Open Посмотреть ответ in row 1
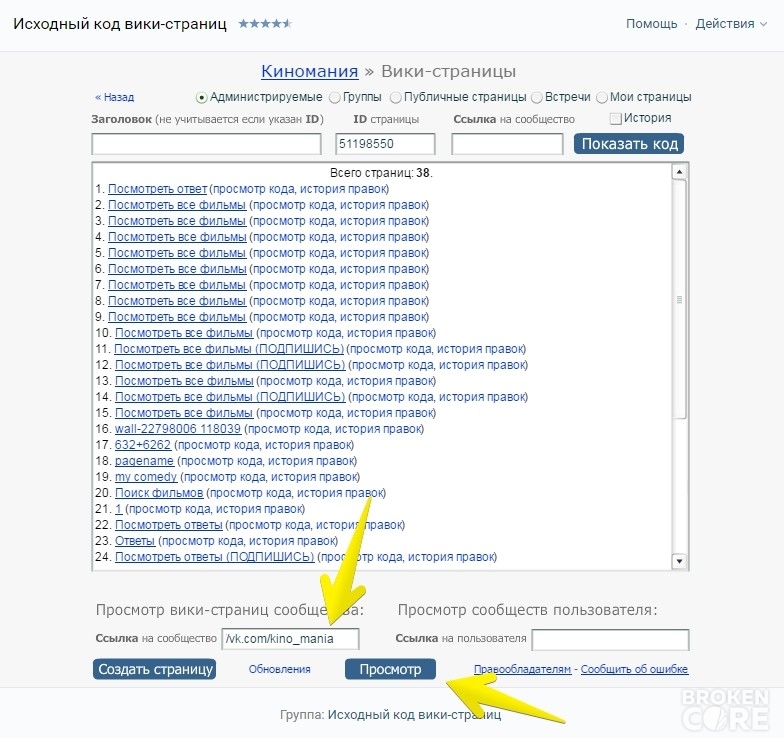The height and width of the screenshot is (738, 784). pos(158,189)
